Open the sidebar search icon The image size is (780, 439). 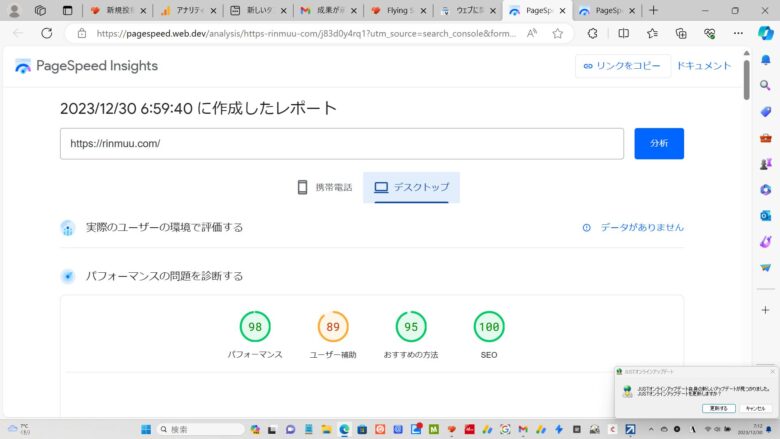(765, 85)
